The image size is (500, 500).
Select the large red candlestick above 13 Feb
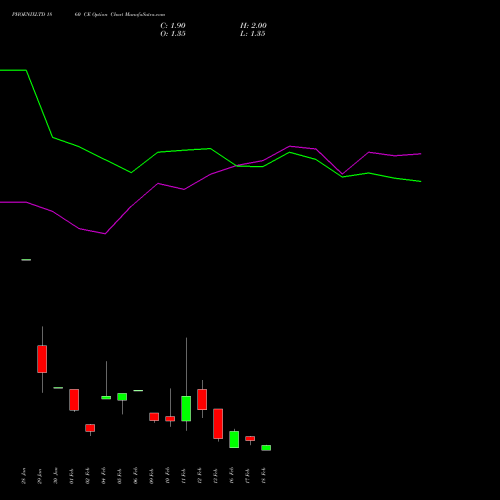point(218,423)
